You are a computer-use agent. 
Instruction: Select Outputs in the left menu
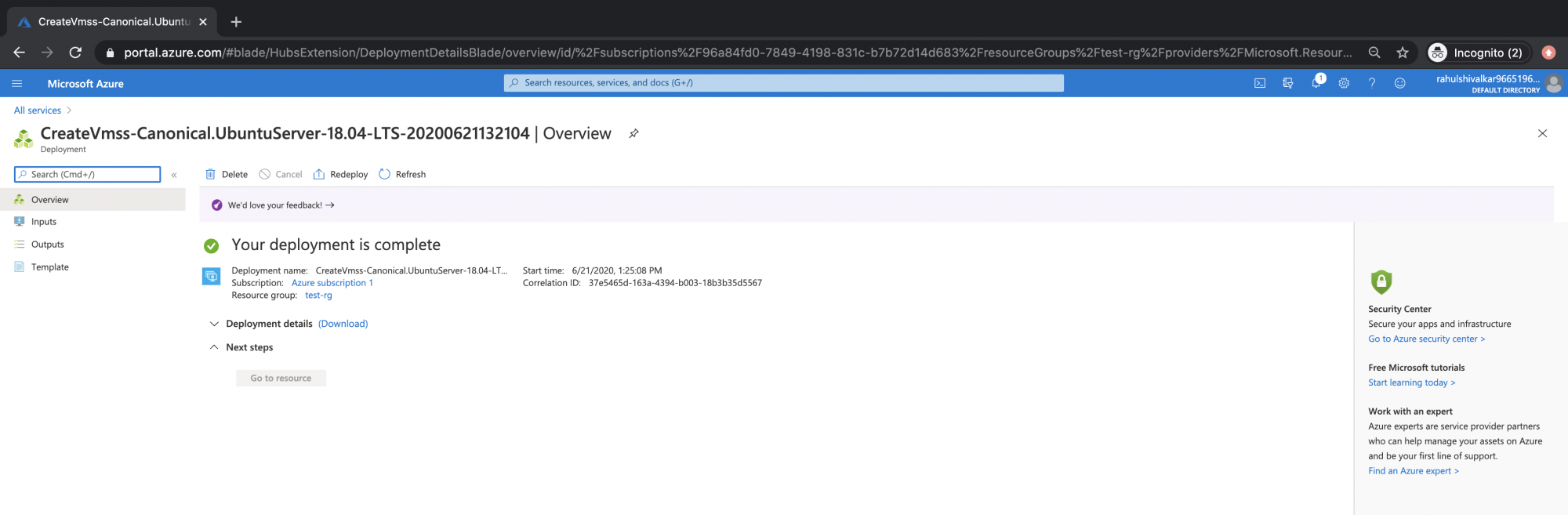point(93,245)
